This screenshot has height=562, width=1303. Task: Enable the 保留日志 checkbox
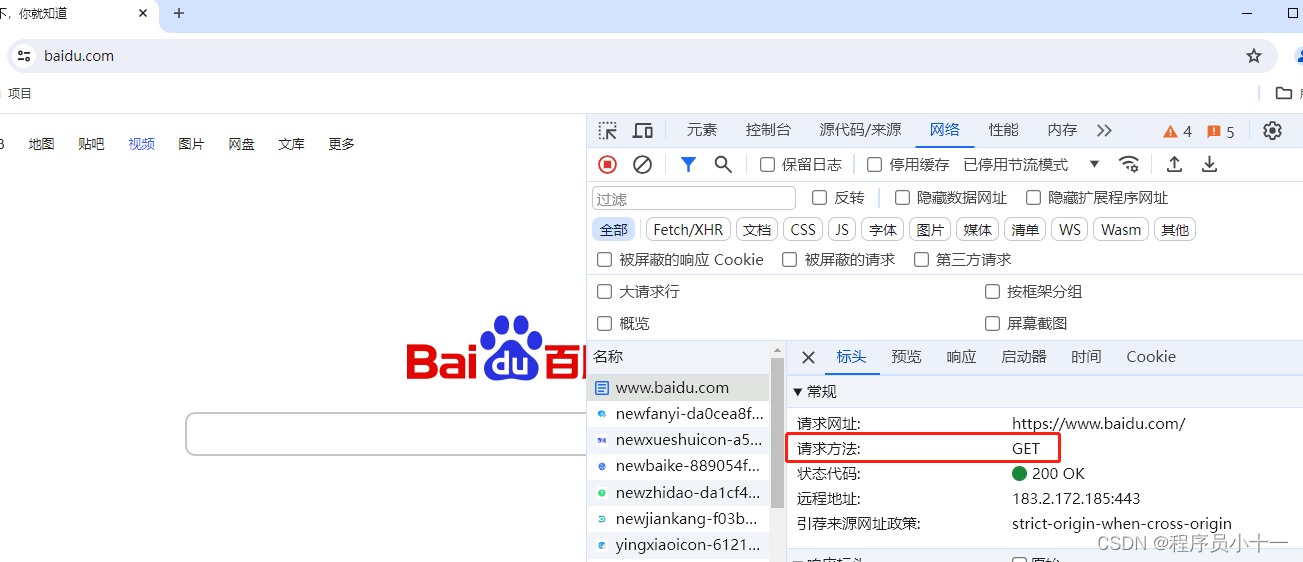pos(768,164)
